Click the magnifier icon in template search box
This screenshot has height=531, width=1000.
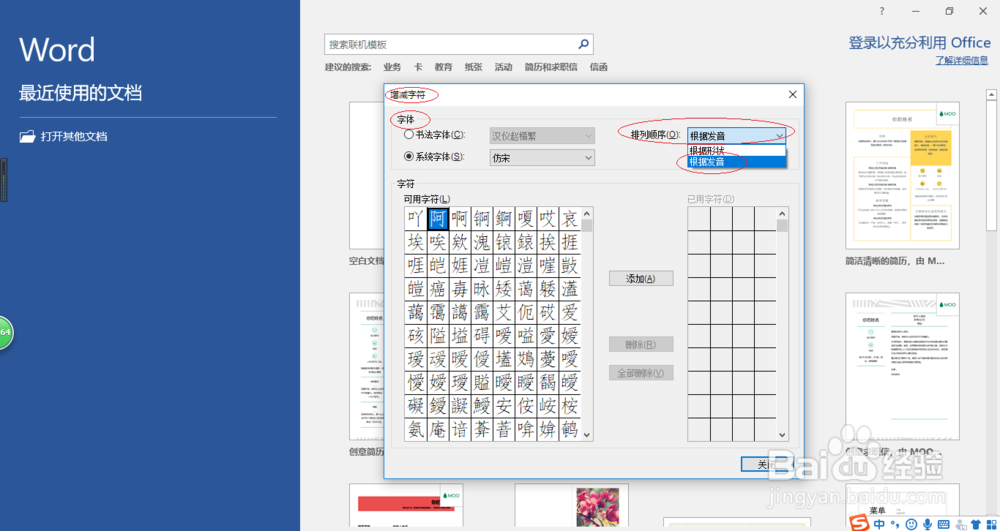(x=583, y=44)
